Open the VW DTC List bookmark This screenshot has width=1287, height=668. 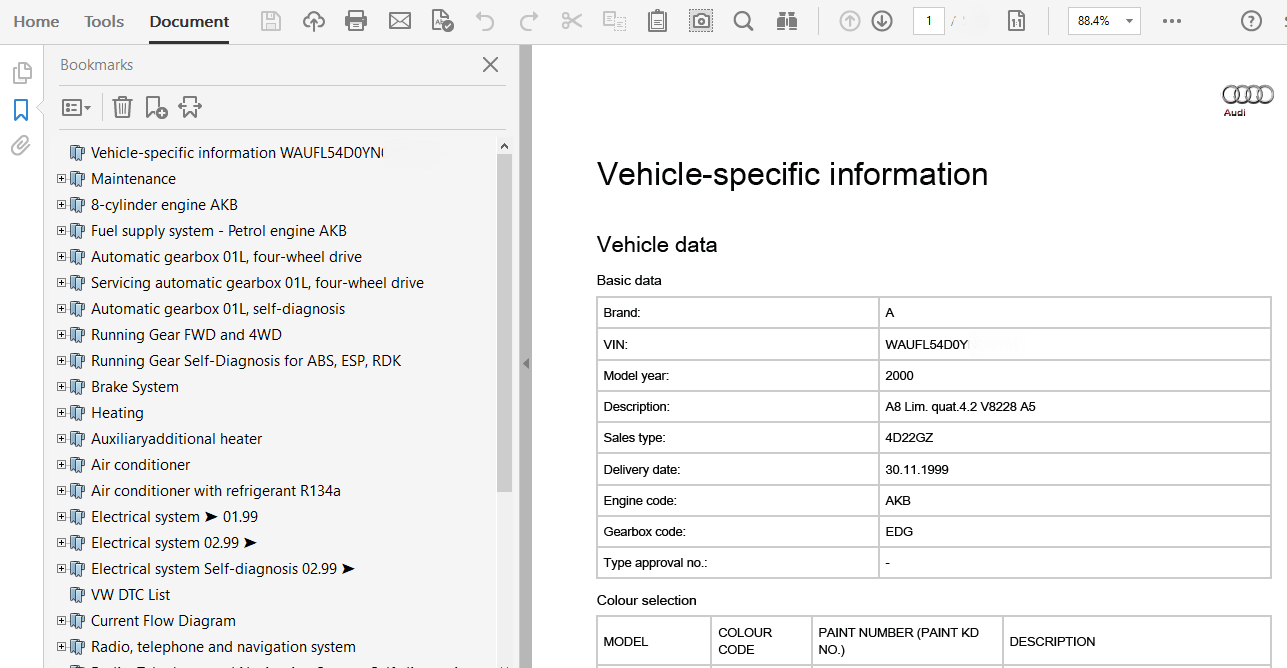(131, 595)
